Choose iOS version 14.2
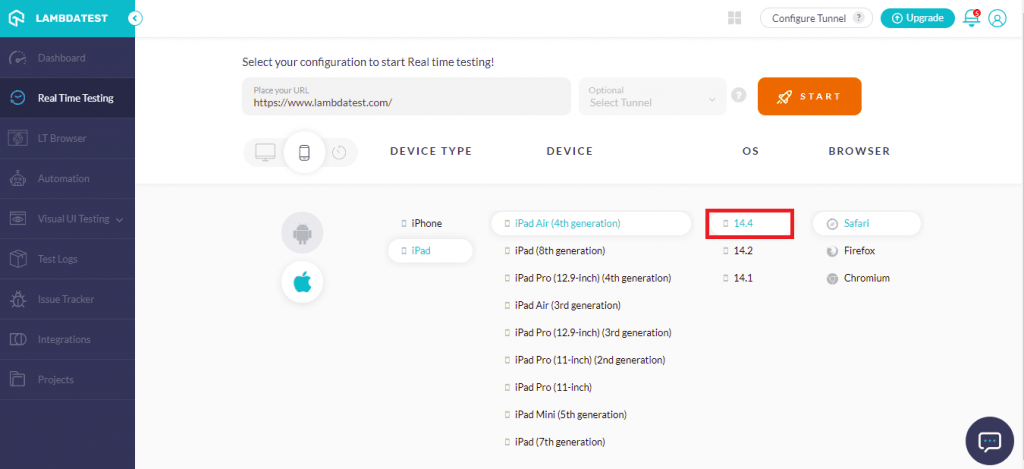The height and width of the screenshot is (469, 1024). click(742, 250)
